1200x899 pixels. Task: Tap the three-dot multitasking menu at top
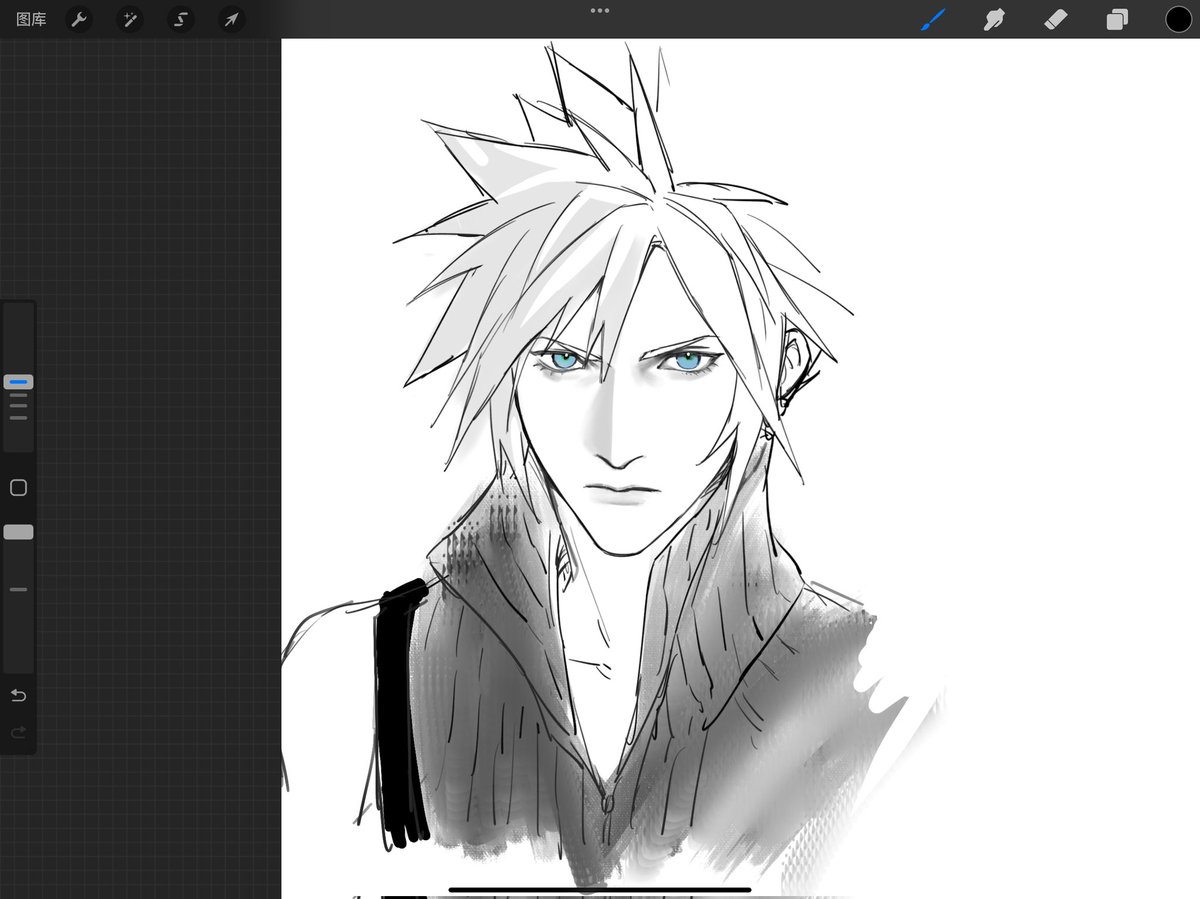[600, 10]
